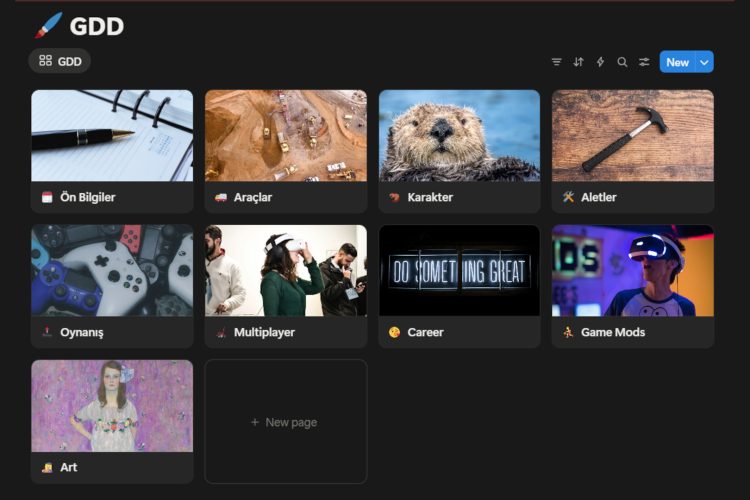Click the New page label
This screenshot has width=750, height=500.
point(291,422)
